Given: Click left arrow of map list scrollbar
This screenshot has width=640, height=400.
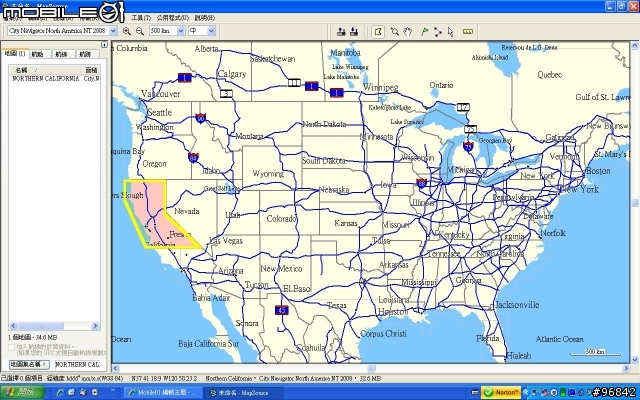Looking at the screenshot, I should pos(13,326).
